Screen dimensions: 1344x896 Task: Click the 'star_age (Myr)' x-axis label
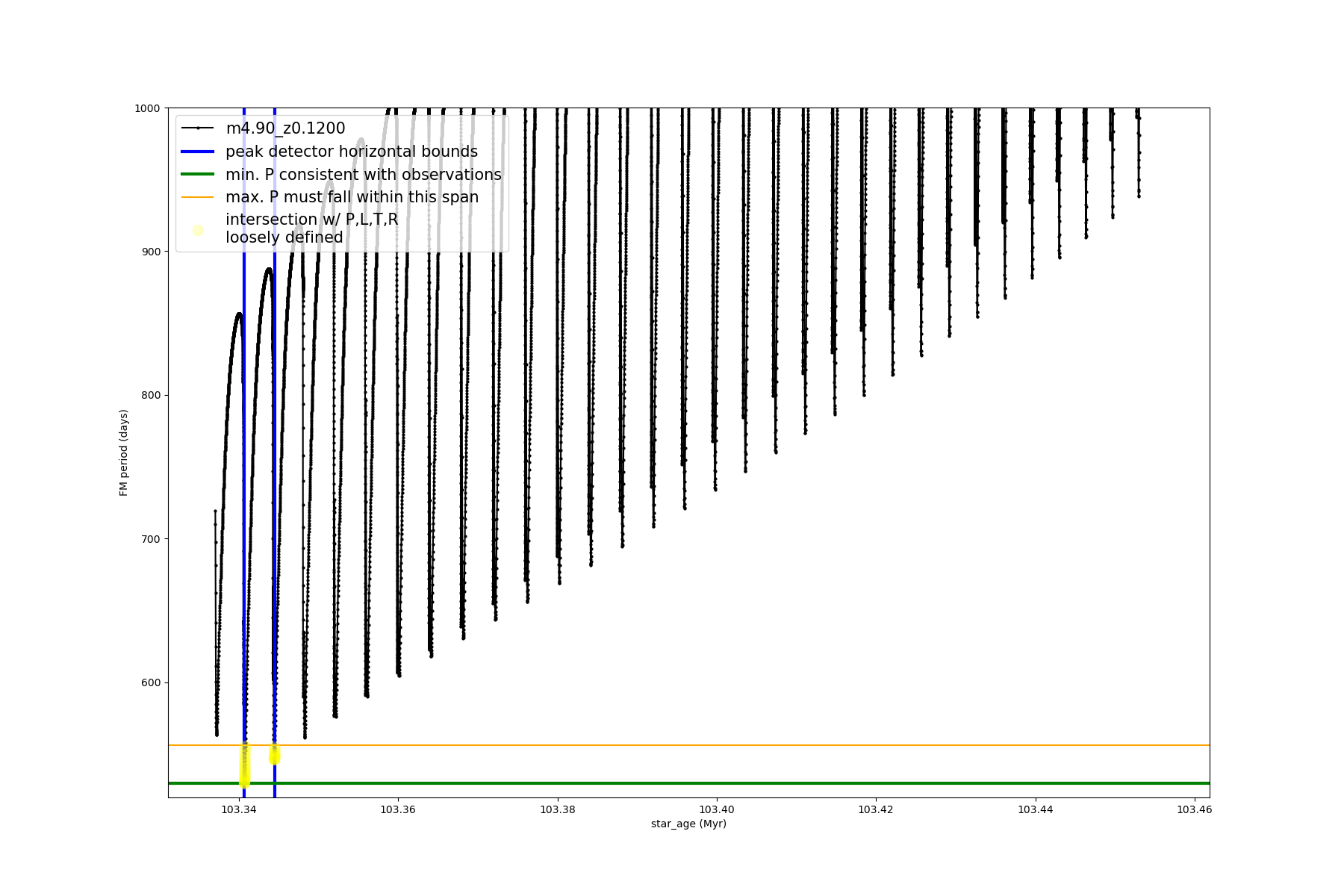688,824
